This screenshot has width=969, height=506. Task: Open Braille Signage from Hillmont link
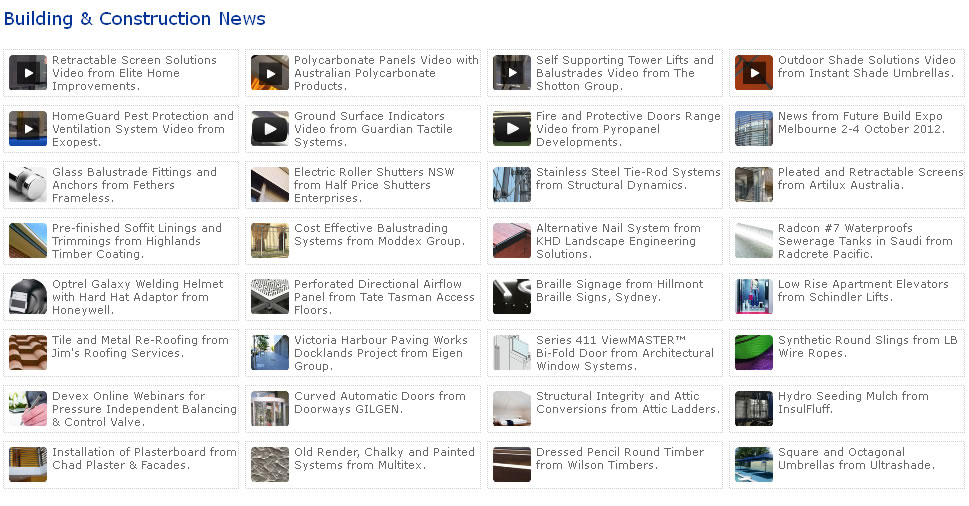point(620,290)
